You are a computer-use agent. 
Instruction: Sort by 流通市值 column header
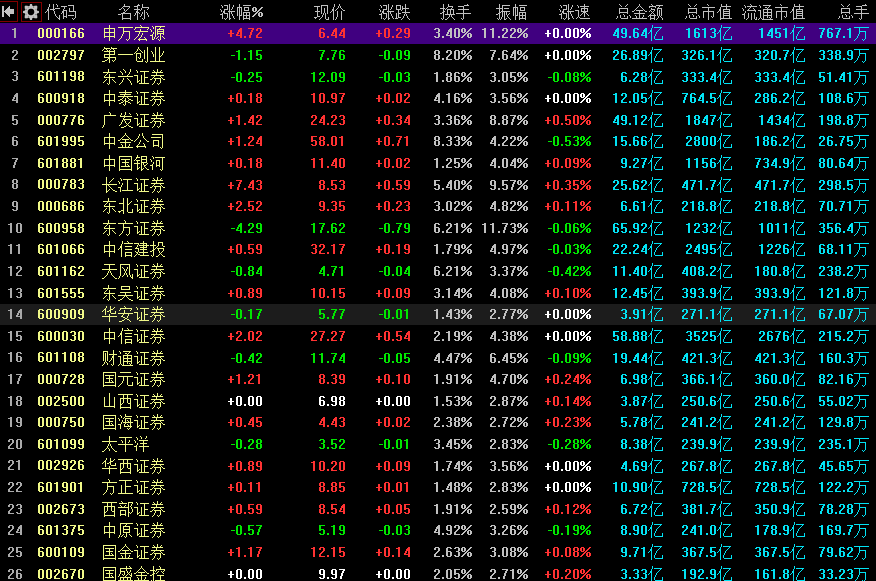(773, 12)
